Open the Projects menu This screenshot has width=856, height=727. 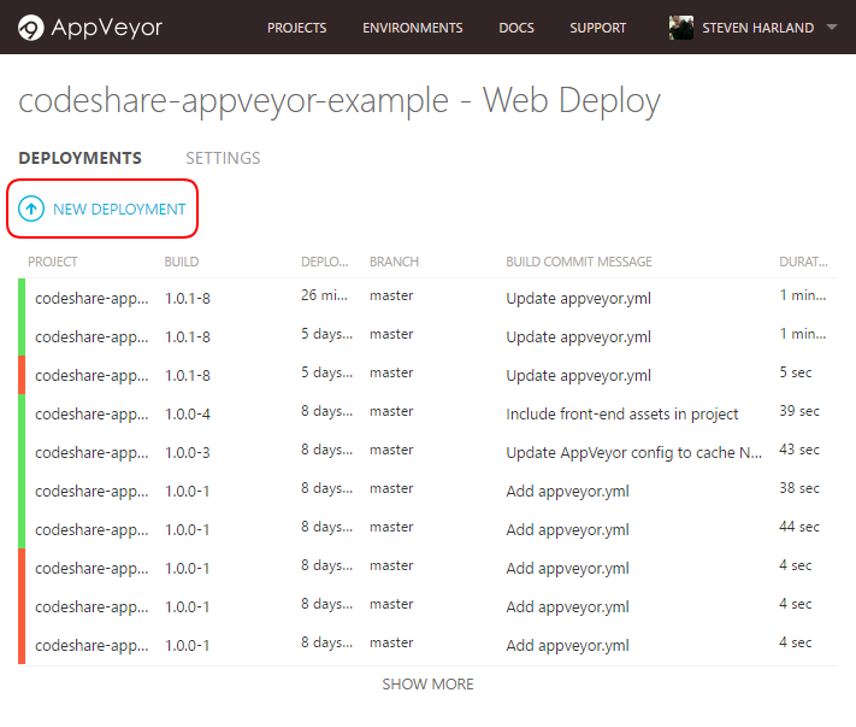point(297,28)
